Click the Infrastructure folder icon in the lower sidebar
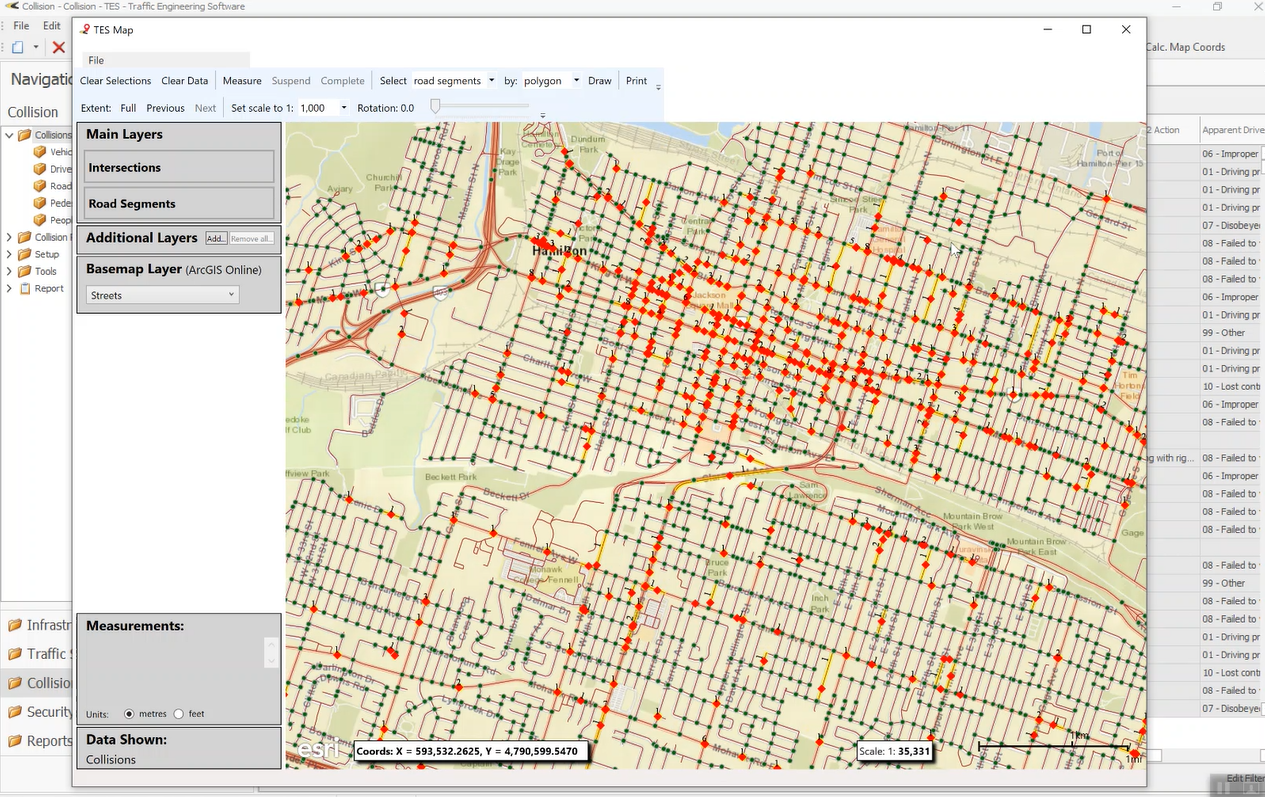The height and width of the screenshot is (797, 1265). (x=14, y=625)
